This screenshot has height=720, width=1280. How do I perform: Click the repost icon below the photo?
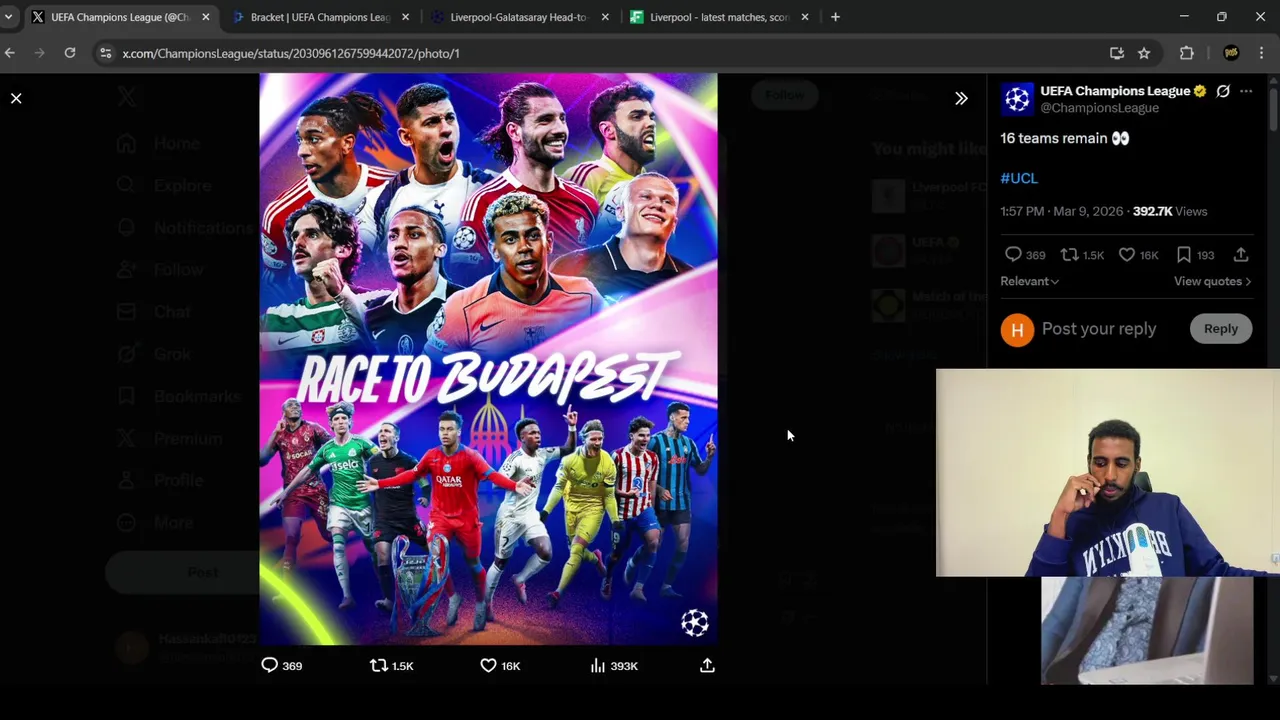[379, 665]
